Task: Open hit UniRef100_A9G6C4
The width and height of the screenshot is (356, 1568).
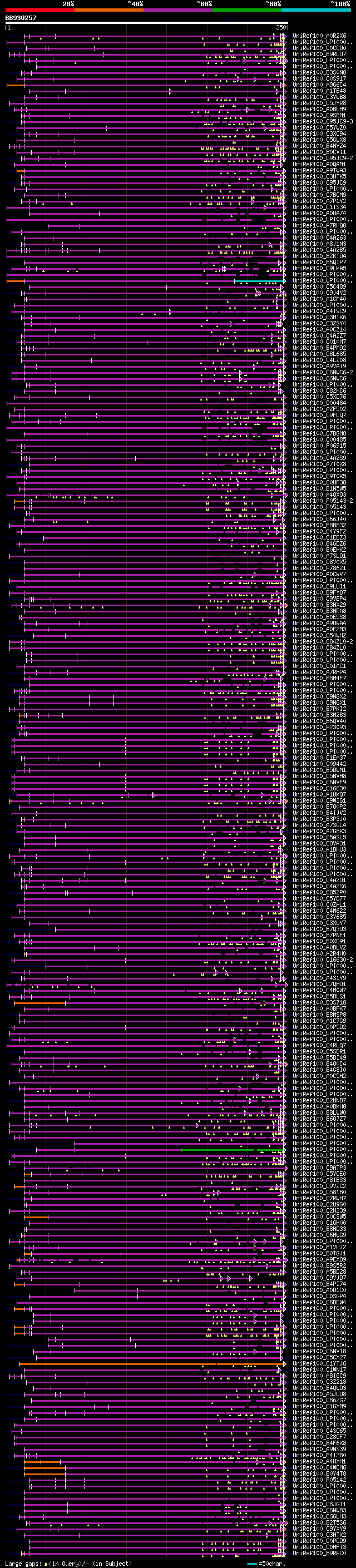Action: tap(319, 85)
